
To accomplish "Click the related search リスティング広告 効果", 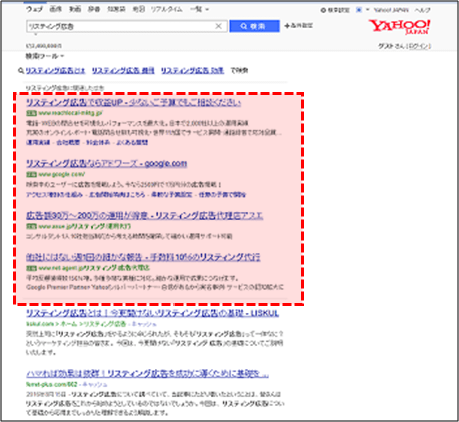I will coord(192,71).
